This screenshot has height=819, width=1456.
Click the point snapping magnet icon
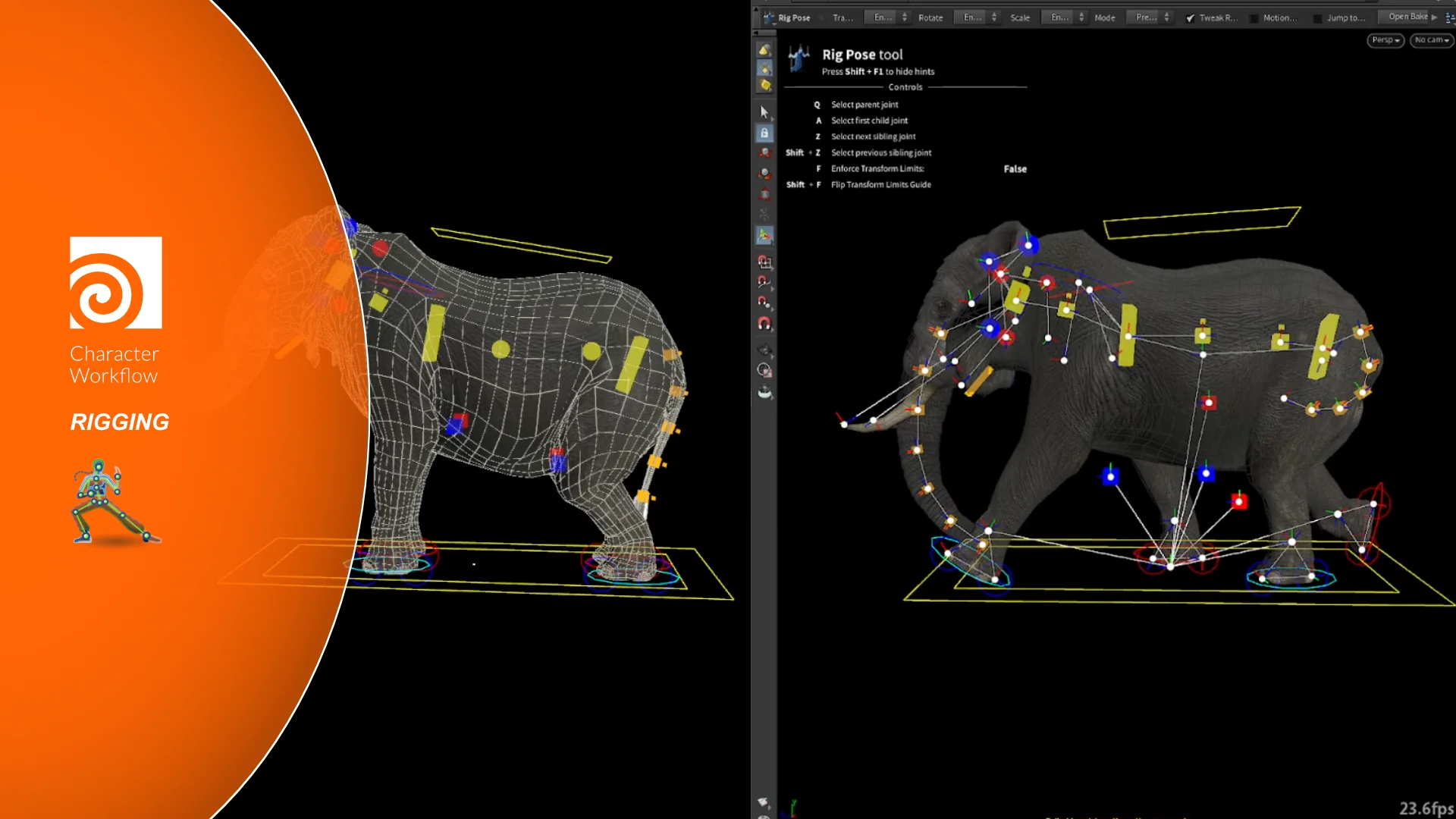[x=764, y=301]
